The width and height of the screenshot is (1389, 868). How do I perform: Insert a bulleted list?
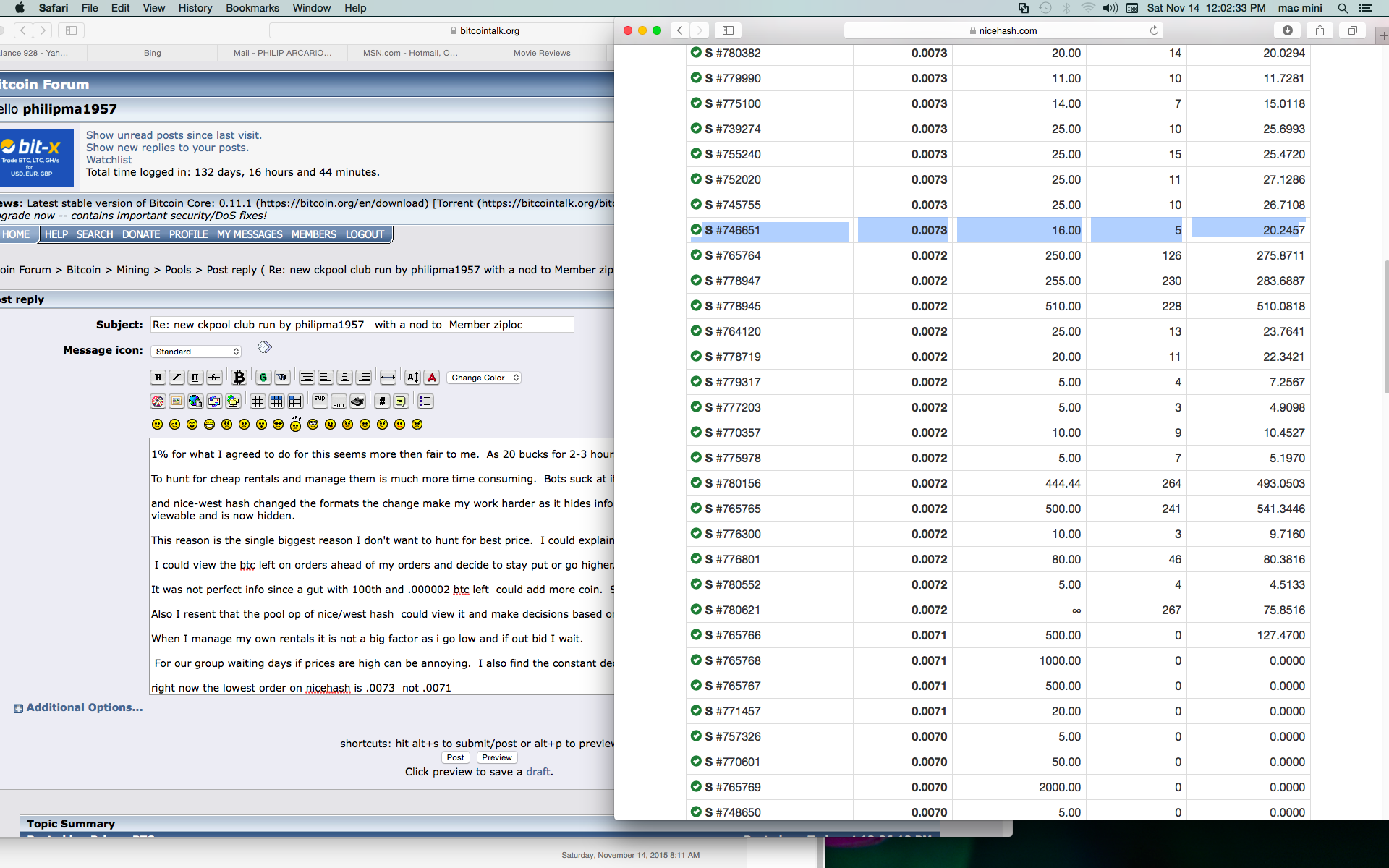click(425, 401)
